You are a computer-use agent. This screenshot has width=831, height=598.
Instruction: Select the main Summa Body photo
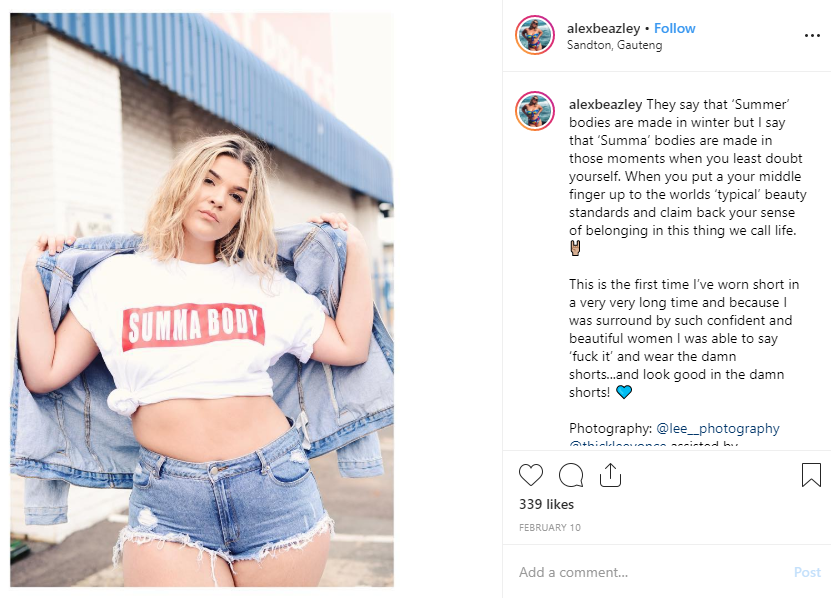point(202,300)
